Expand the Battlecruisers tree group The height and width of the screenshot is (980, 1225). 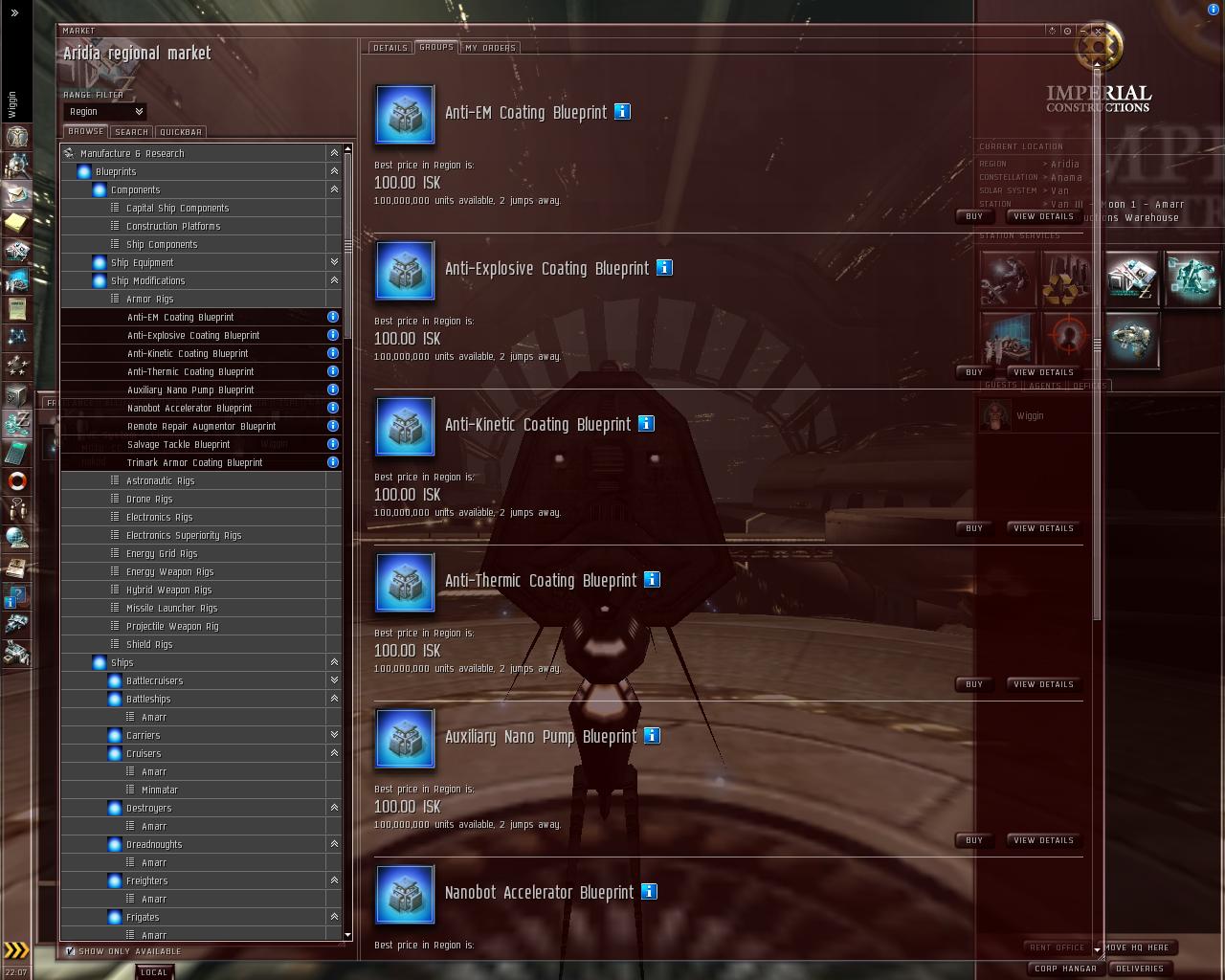click(334, 680)
